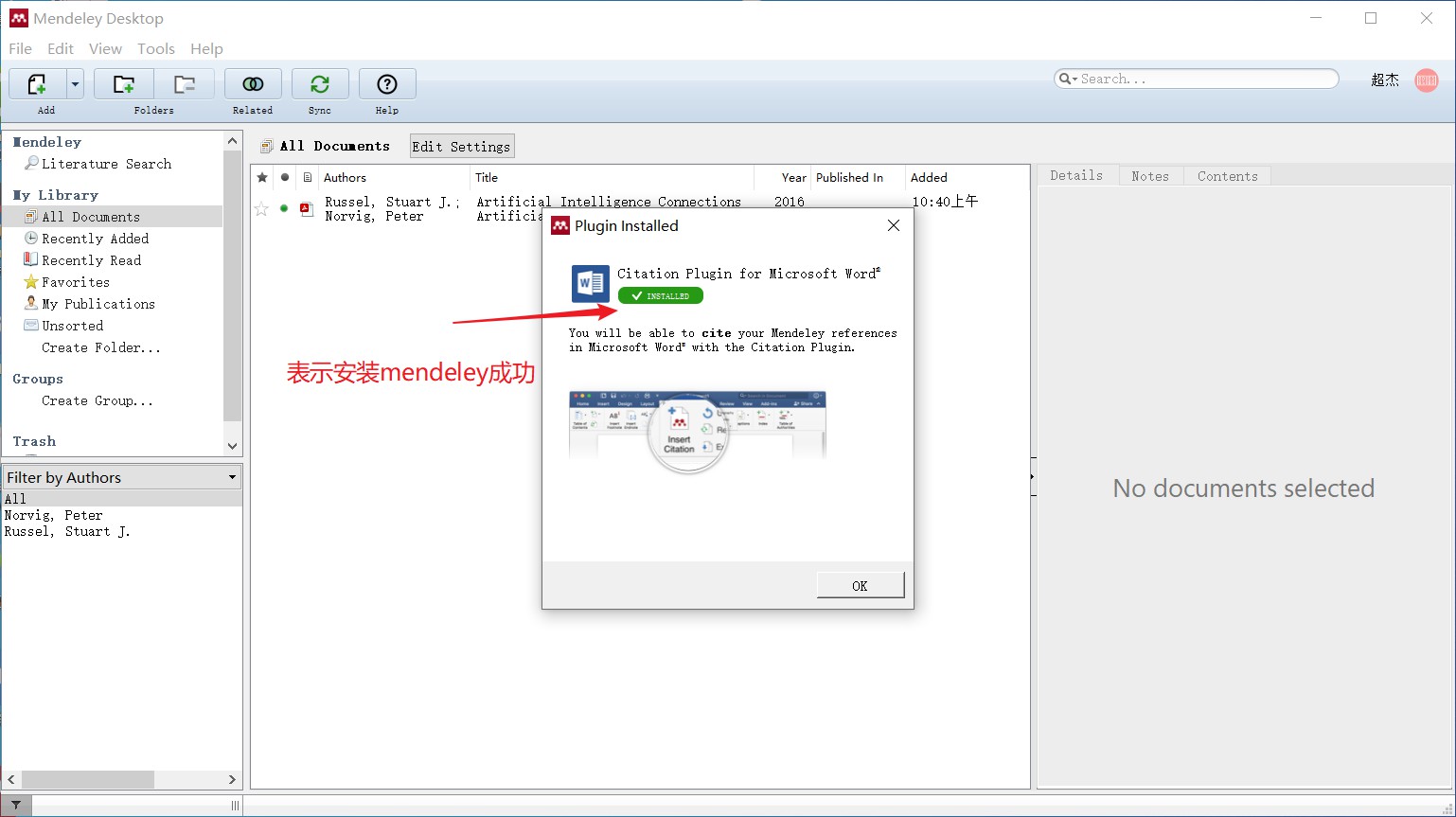The height and width of the screenshot is (817, 1456).
Task: Click the Unsorted tray icon
Action: coord(31,325)
